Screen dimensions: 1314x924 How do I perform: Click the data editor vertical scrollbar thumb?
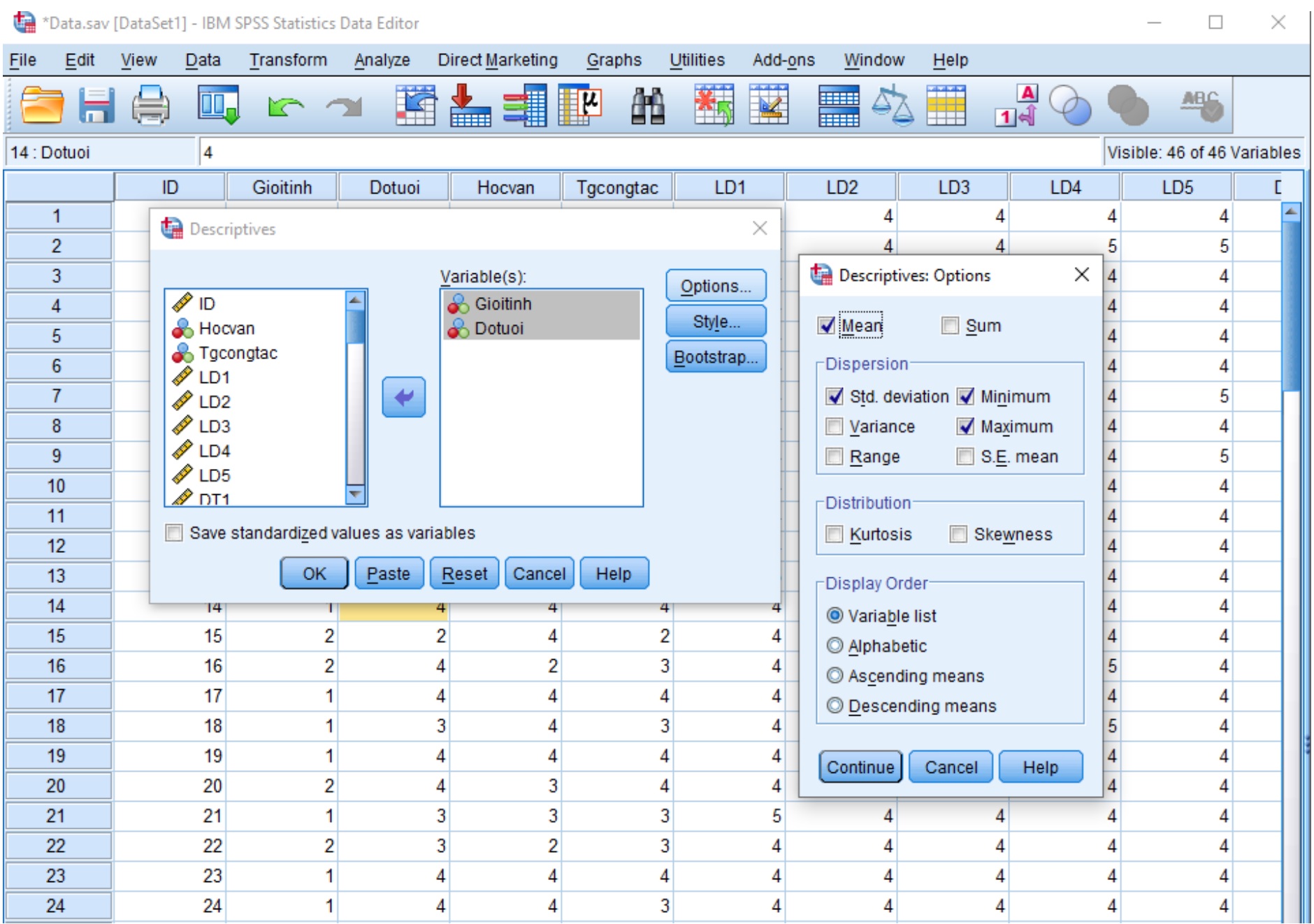click(x=1291, y=308)
